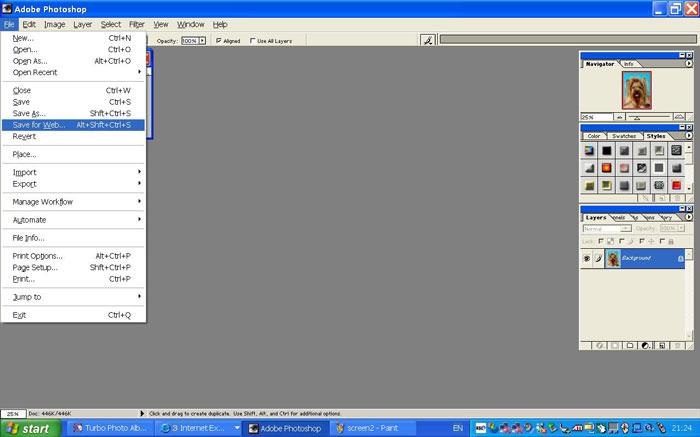This screenshot has height=437, width=700.
Task: Click the brush-options icon in the options bar
Action: 428,41
